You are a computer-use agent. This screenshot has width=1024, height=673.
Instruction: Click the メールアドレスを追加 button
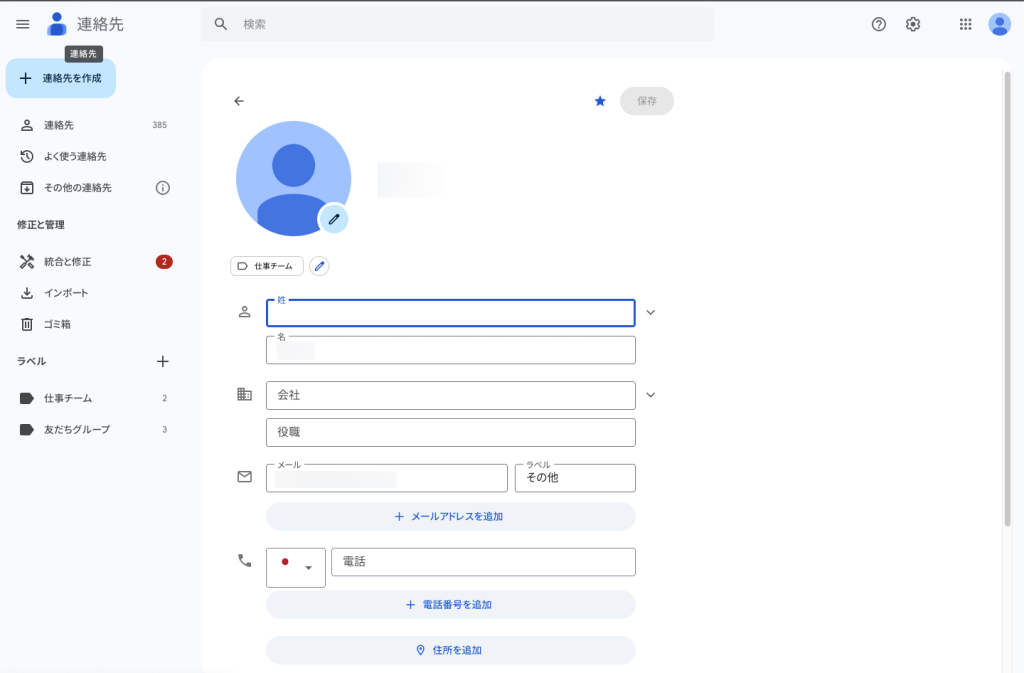(450, 516)
